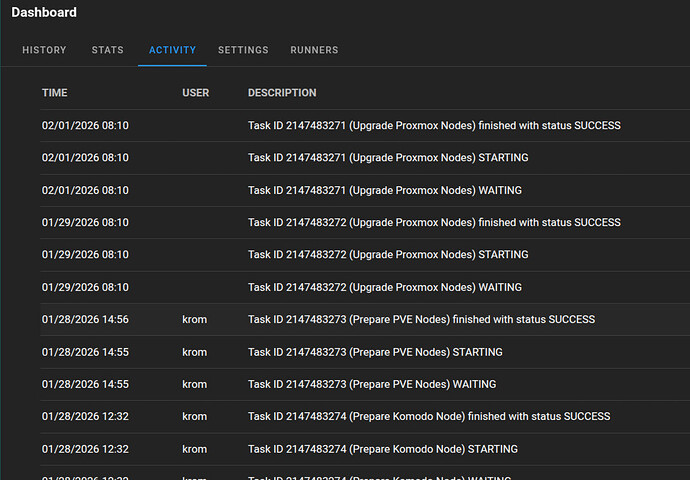This screenshot has width=690, height=480.
Task: Select Prepare Komodo Node STARTING row
Action: click(383, 449)
